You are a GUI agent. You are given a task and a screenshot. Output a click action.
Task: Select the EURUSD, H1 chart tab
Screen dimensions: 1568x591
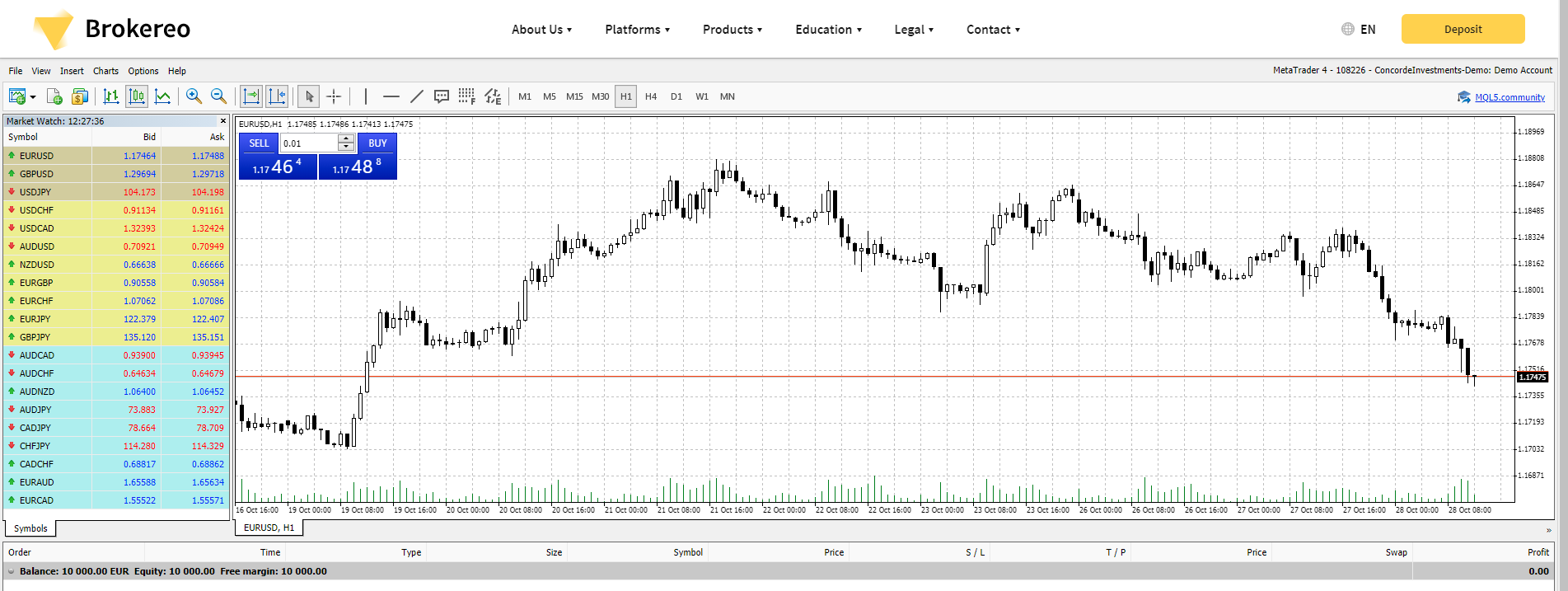[x=269, y=528]
